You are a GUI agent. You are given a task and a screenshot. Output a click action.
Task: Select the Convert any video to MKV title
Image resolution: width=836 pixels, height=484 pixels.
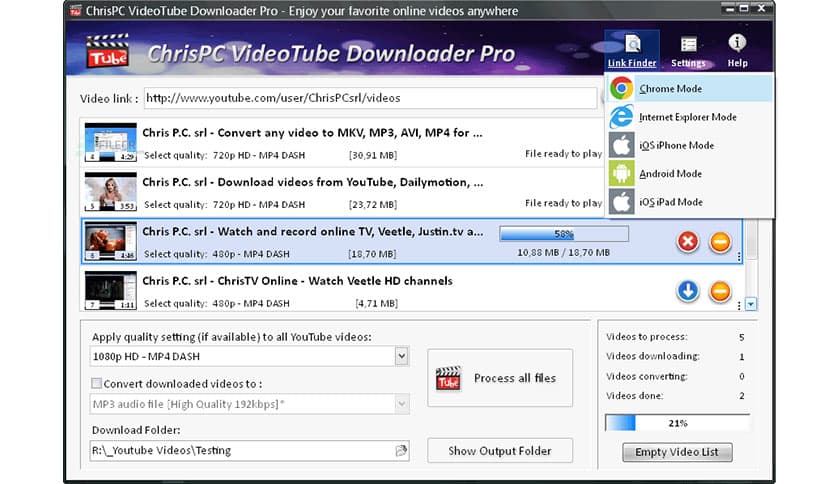click(312, 133)
